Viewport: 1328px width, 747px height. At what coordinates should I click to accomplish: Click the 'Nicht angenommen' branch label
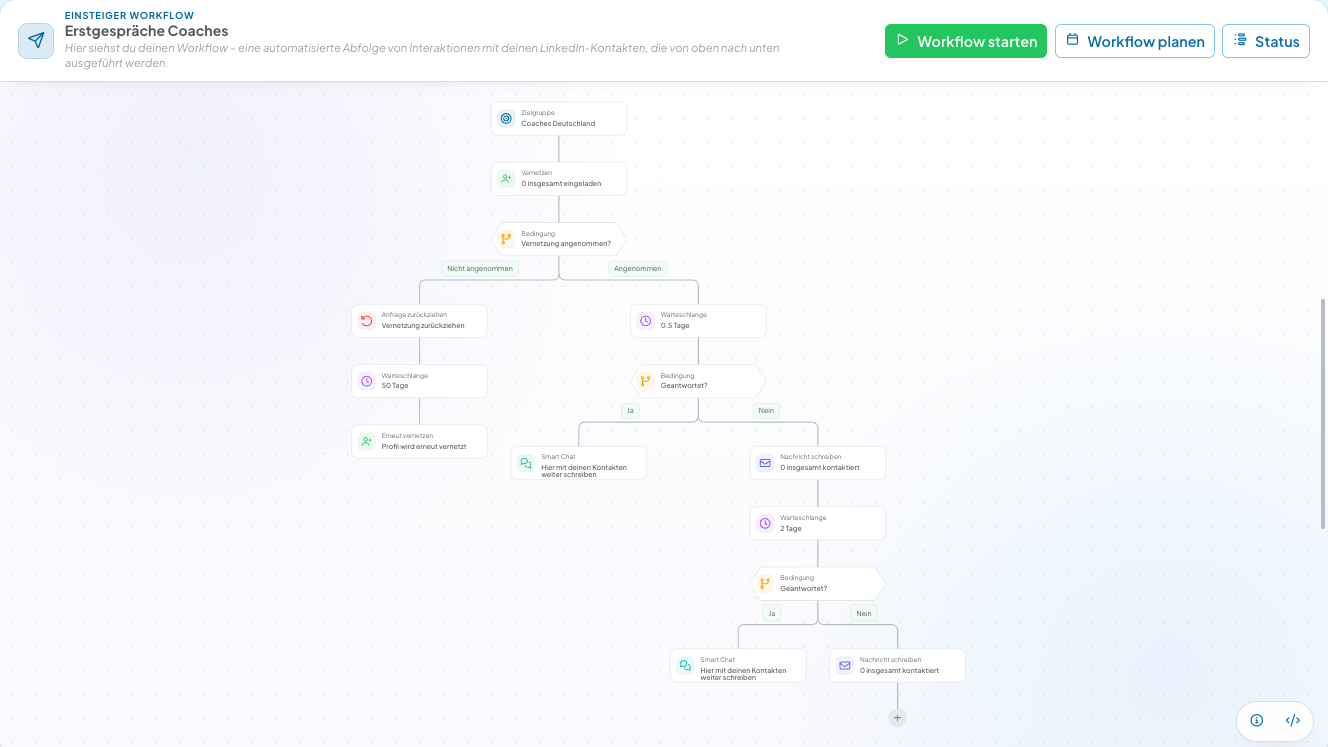click(480, 268)
